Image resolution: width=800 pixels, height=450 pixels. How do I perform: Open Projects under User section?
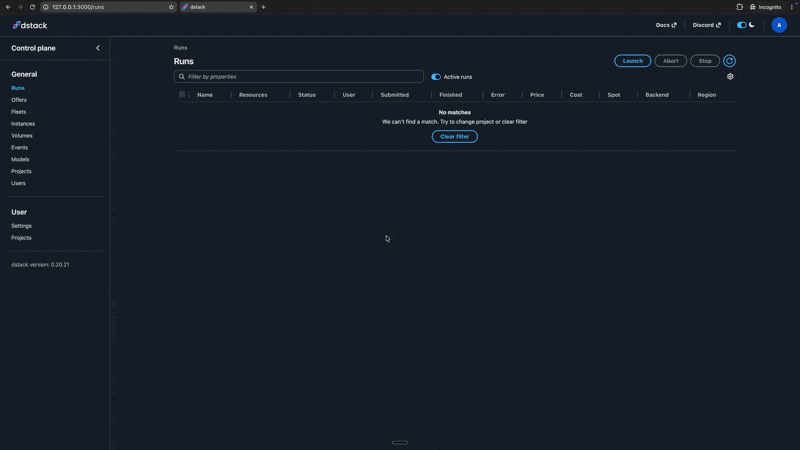[x=21, y=238]
